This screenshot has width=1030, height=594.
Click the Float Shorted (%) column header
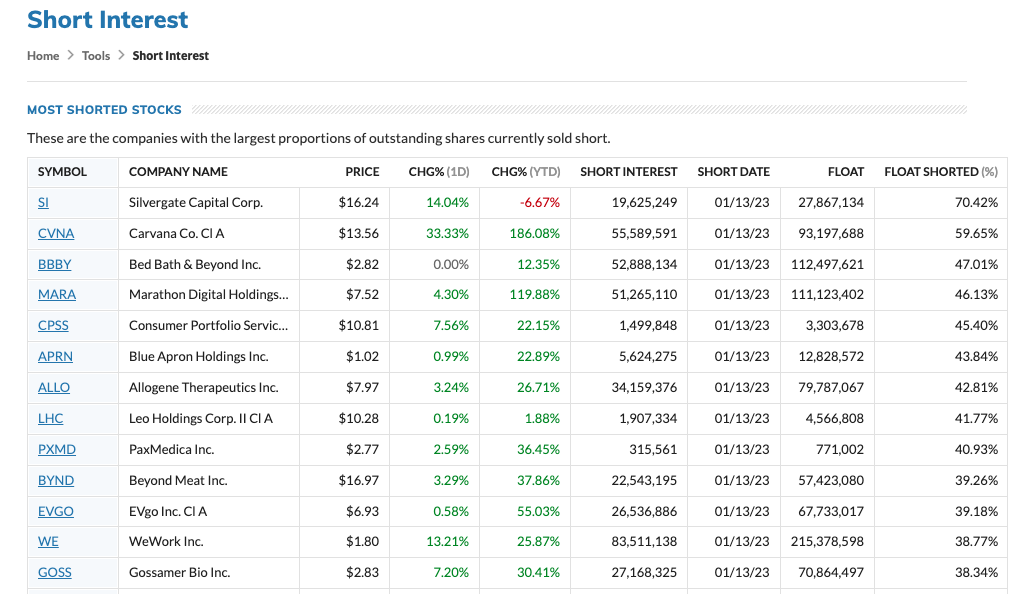coord(940,172)
